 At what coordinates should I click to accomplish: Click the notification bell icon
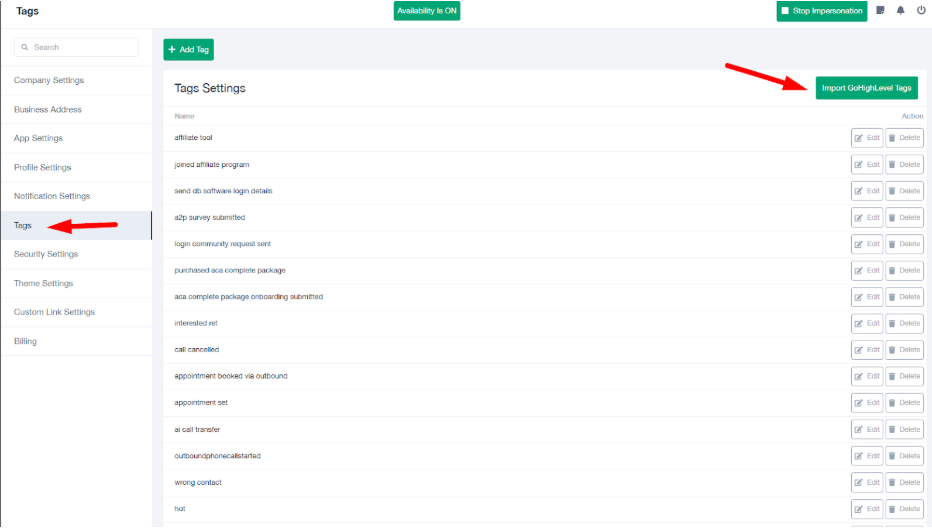click(901, 11)
